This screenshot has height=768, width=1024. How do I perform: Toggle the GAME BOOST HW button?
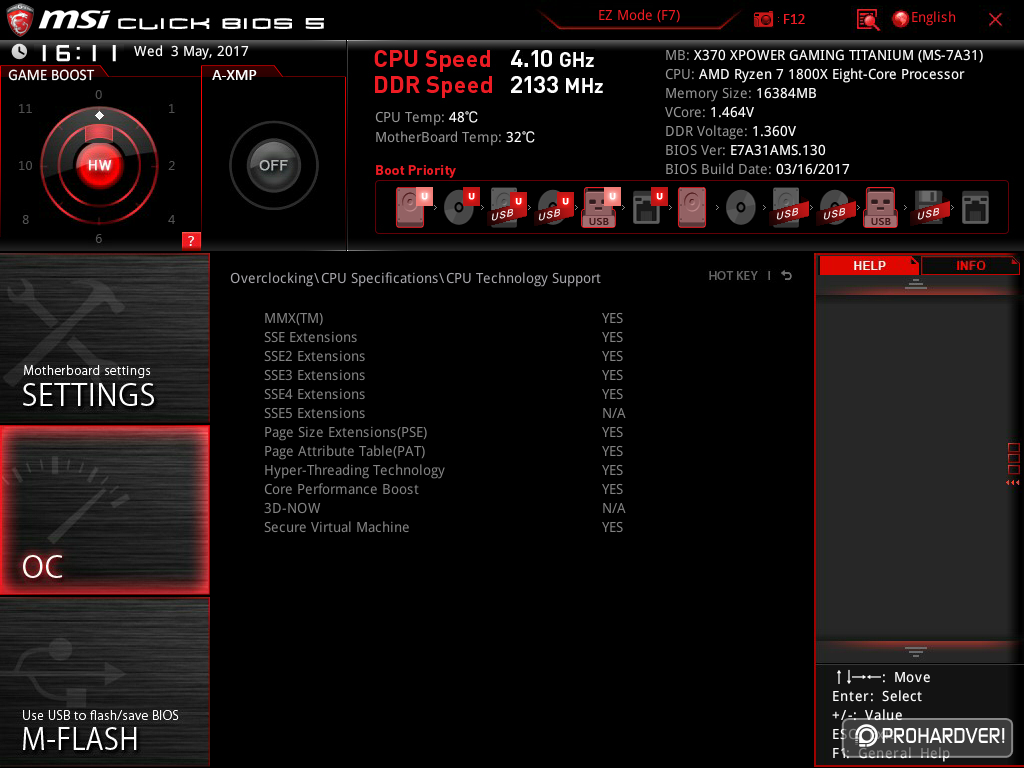pos(99,165)
